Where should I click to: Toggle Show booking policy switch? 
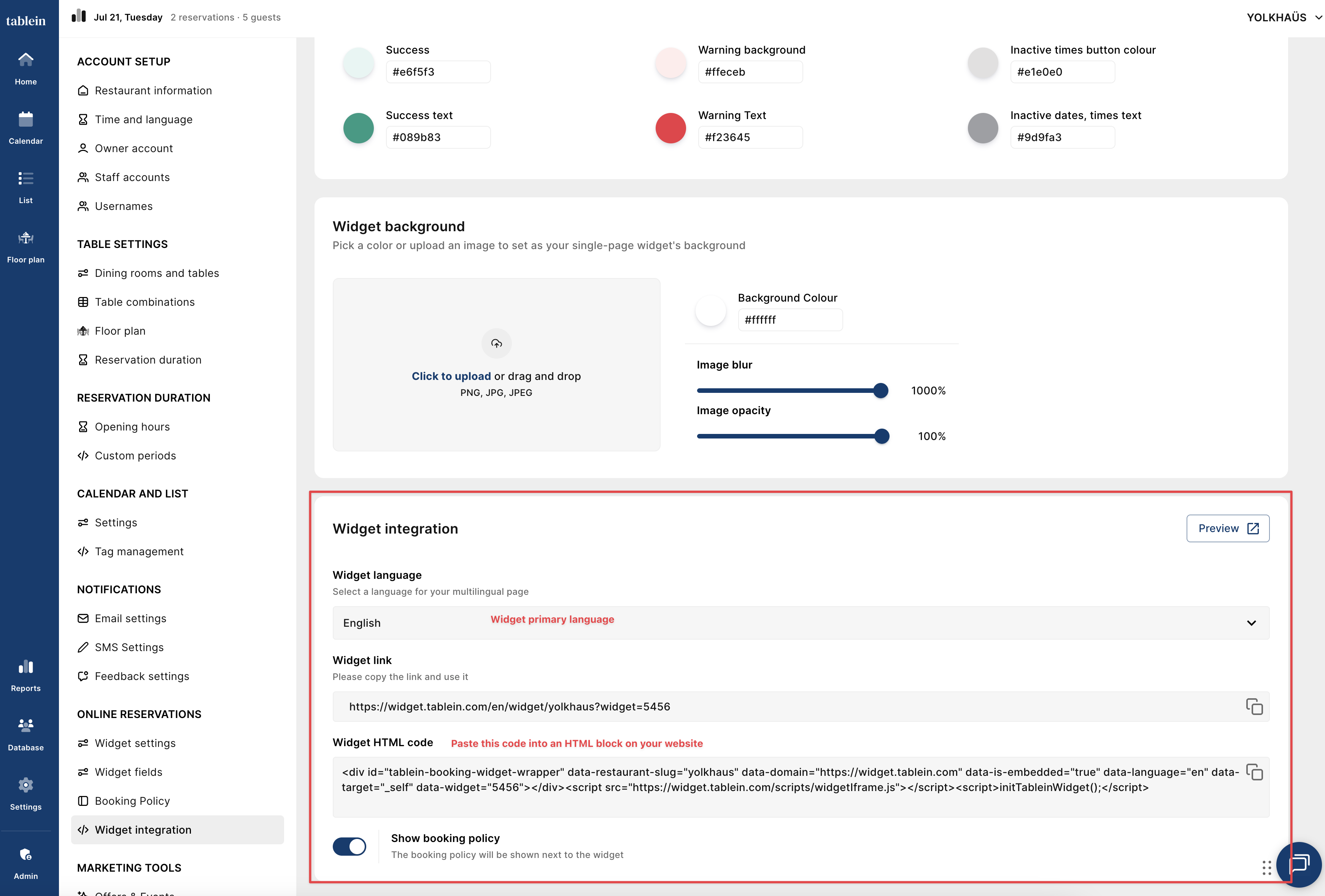tap(350, 847)
